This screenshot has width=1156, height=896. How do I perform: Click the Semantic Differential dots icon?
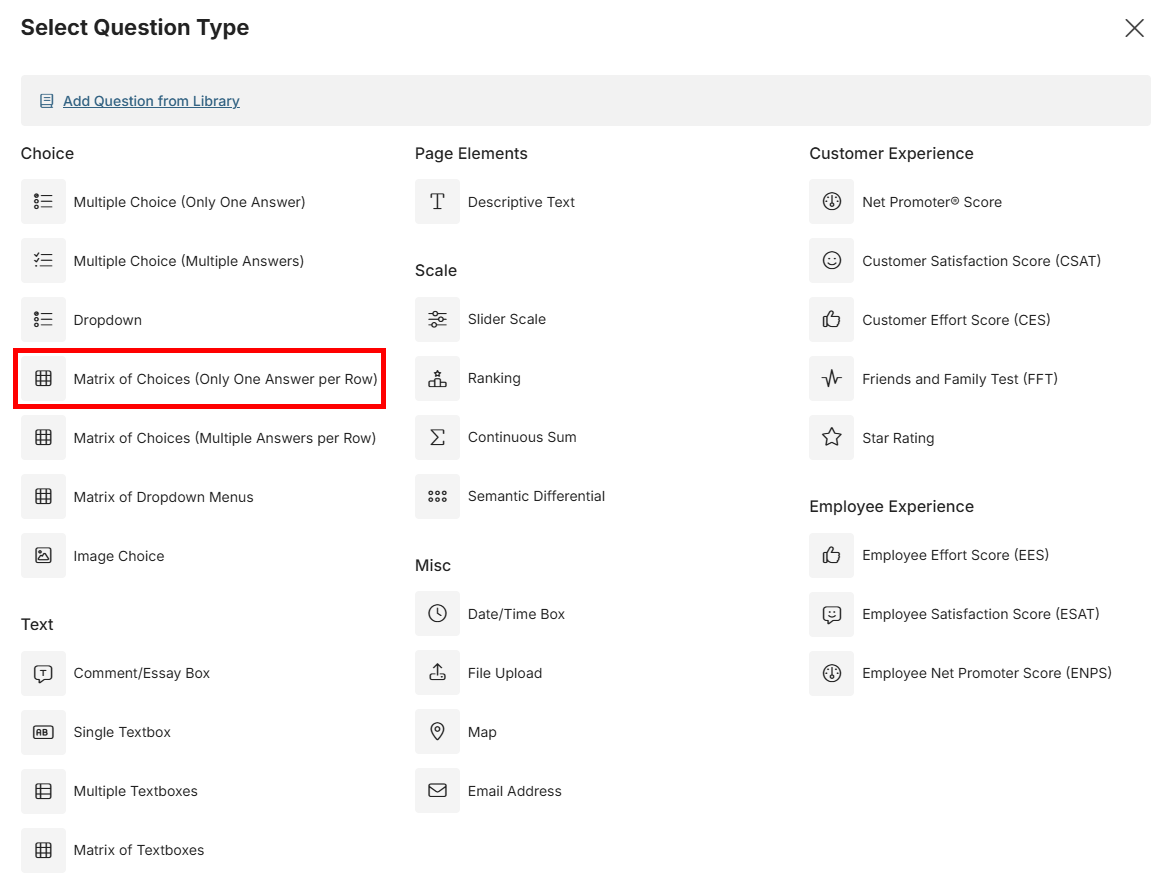coord(437,496)
